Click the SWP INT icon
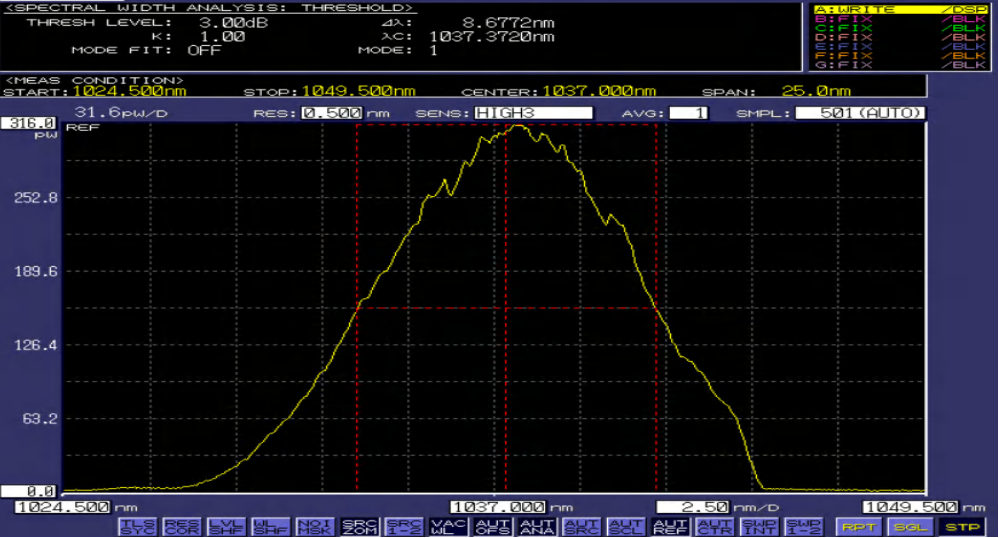This screenshot has width=999, height=538. [757, 526]
